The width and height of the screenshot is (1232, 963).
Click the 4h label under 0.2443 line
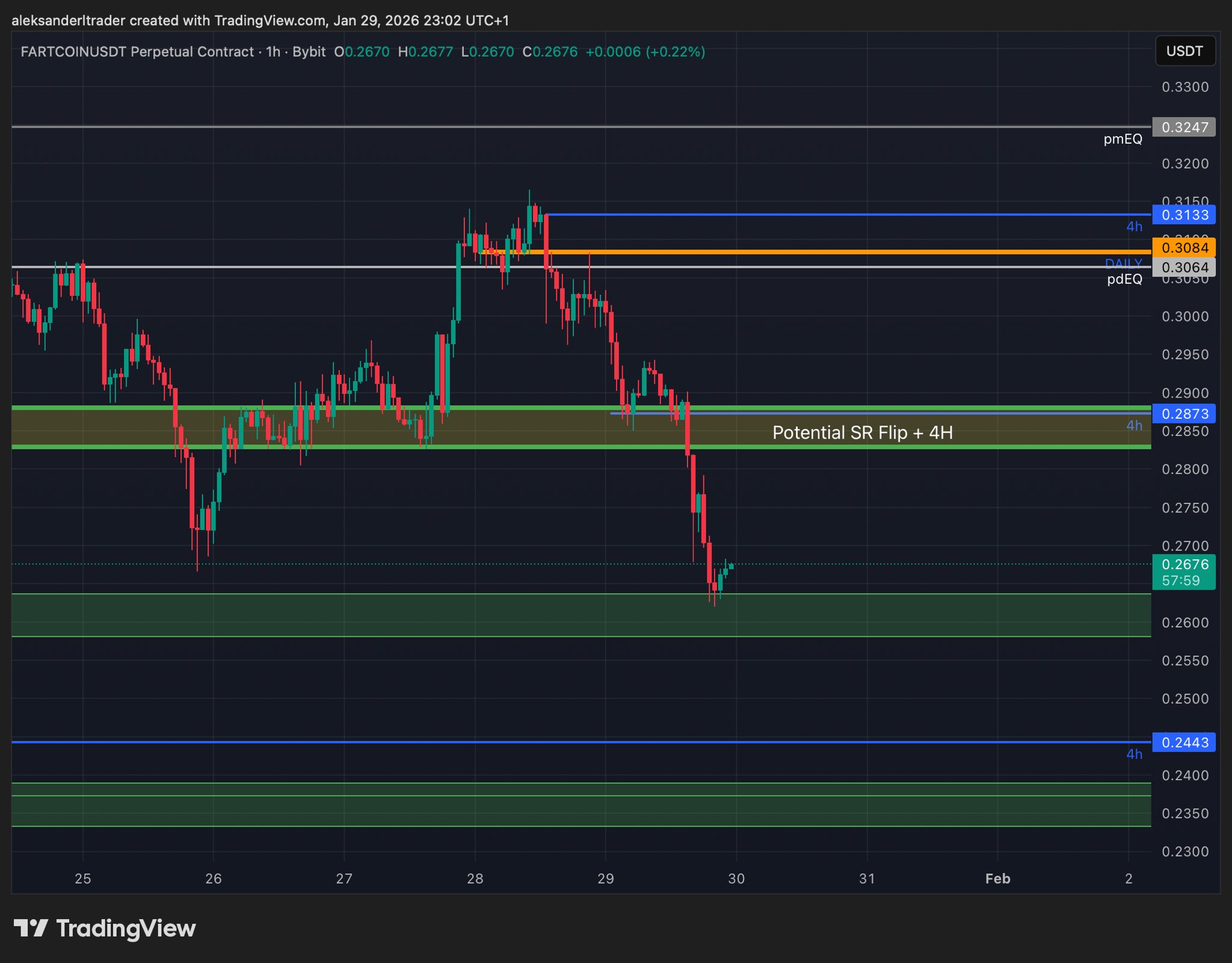pyautogui.click(x=1134, y=754)
